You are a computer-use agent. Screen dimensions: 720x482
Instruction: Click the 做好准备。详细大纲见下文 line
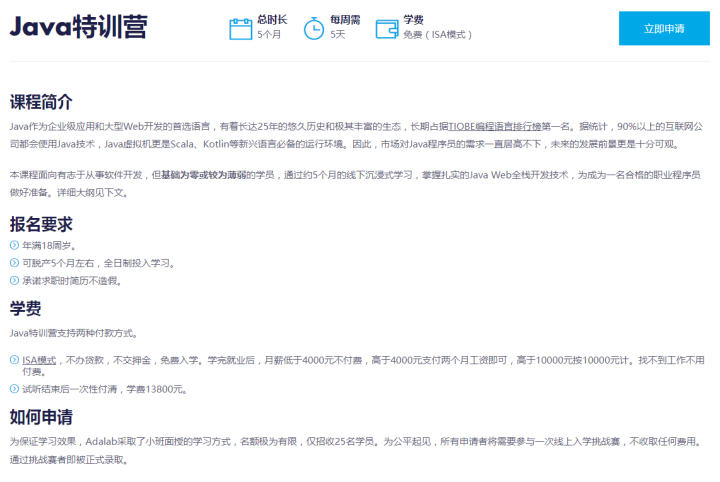pos(68,192)
